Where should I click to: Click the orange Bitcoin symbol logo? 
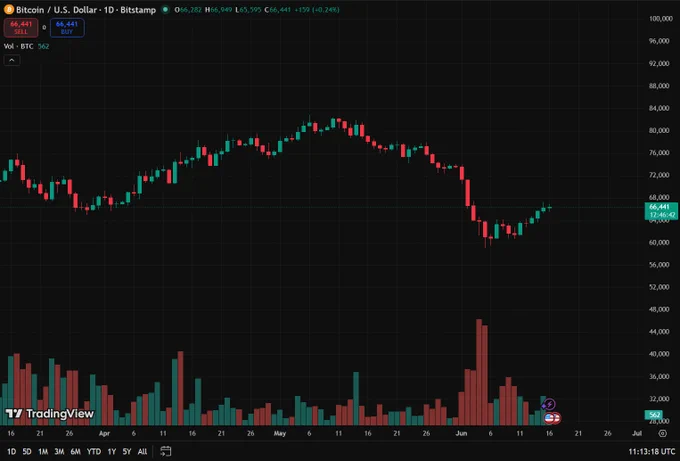(x=9, y=10)
